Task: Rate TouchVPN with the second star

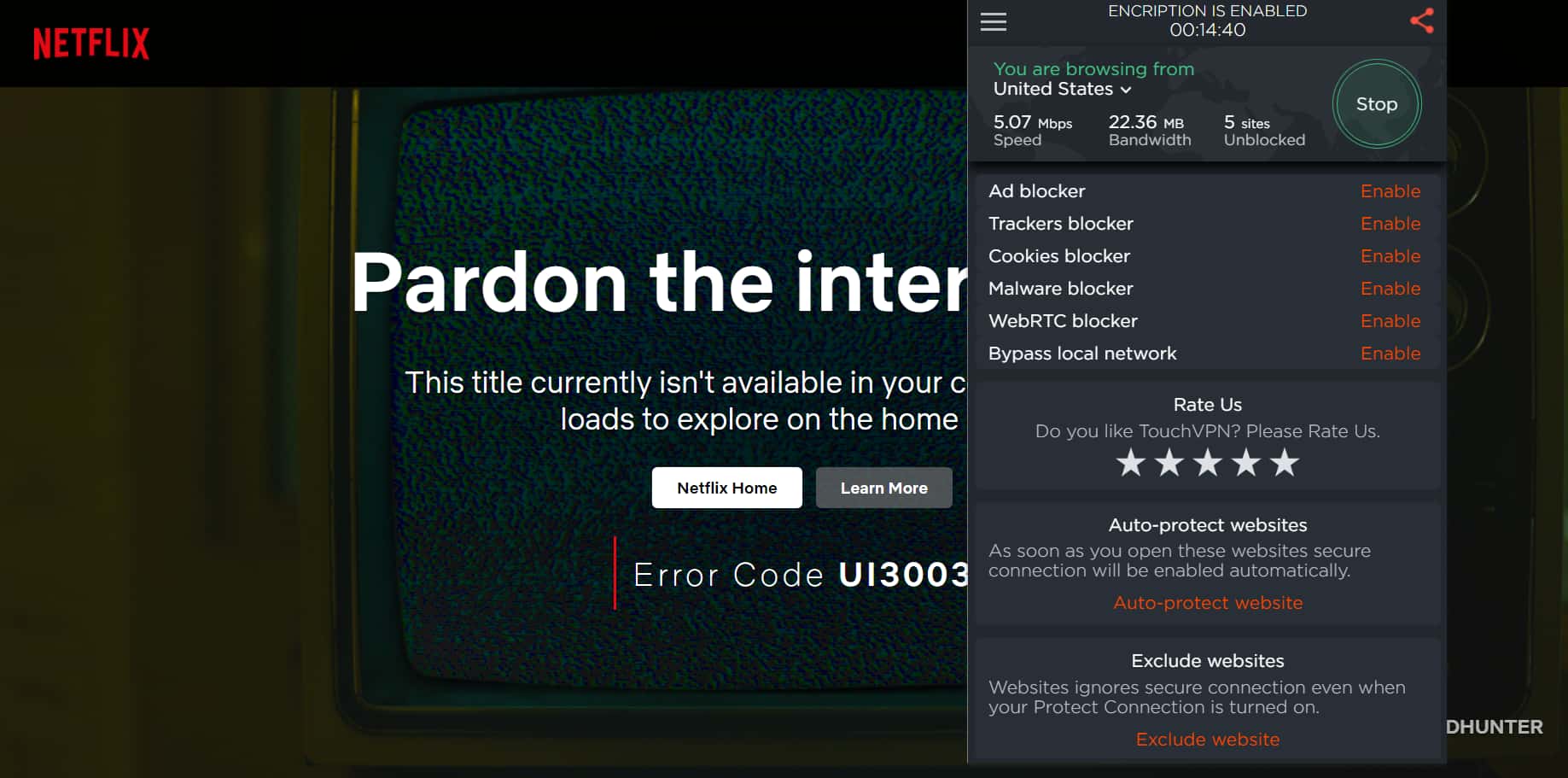Action: (1169, 463)
